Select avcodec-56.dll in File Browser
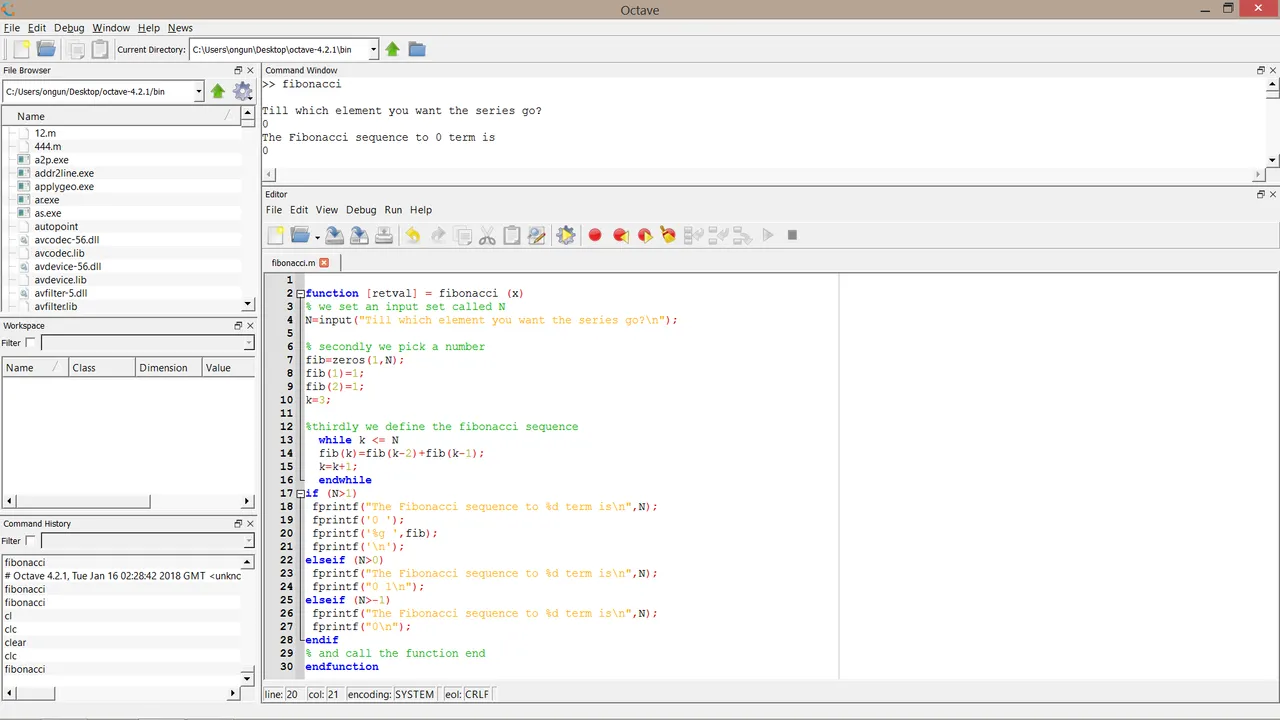The image size is (1280, 720). [x=66, y=240]
